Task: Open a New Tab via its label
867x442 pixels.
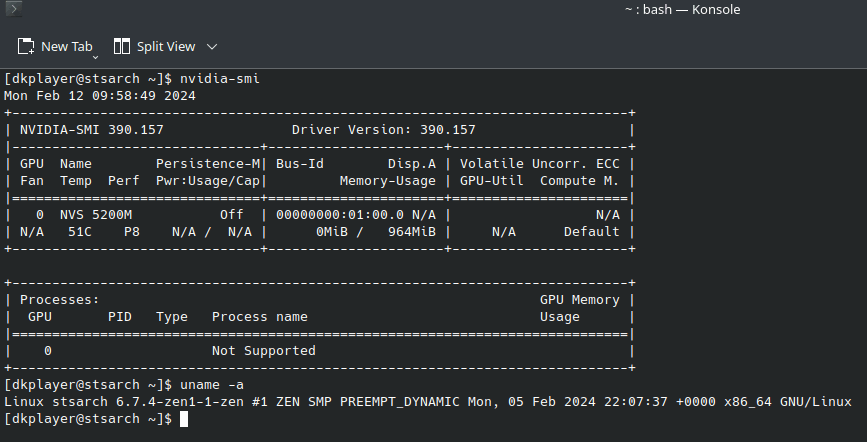Action: tap(67, 46)
